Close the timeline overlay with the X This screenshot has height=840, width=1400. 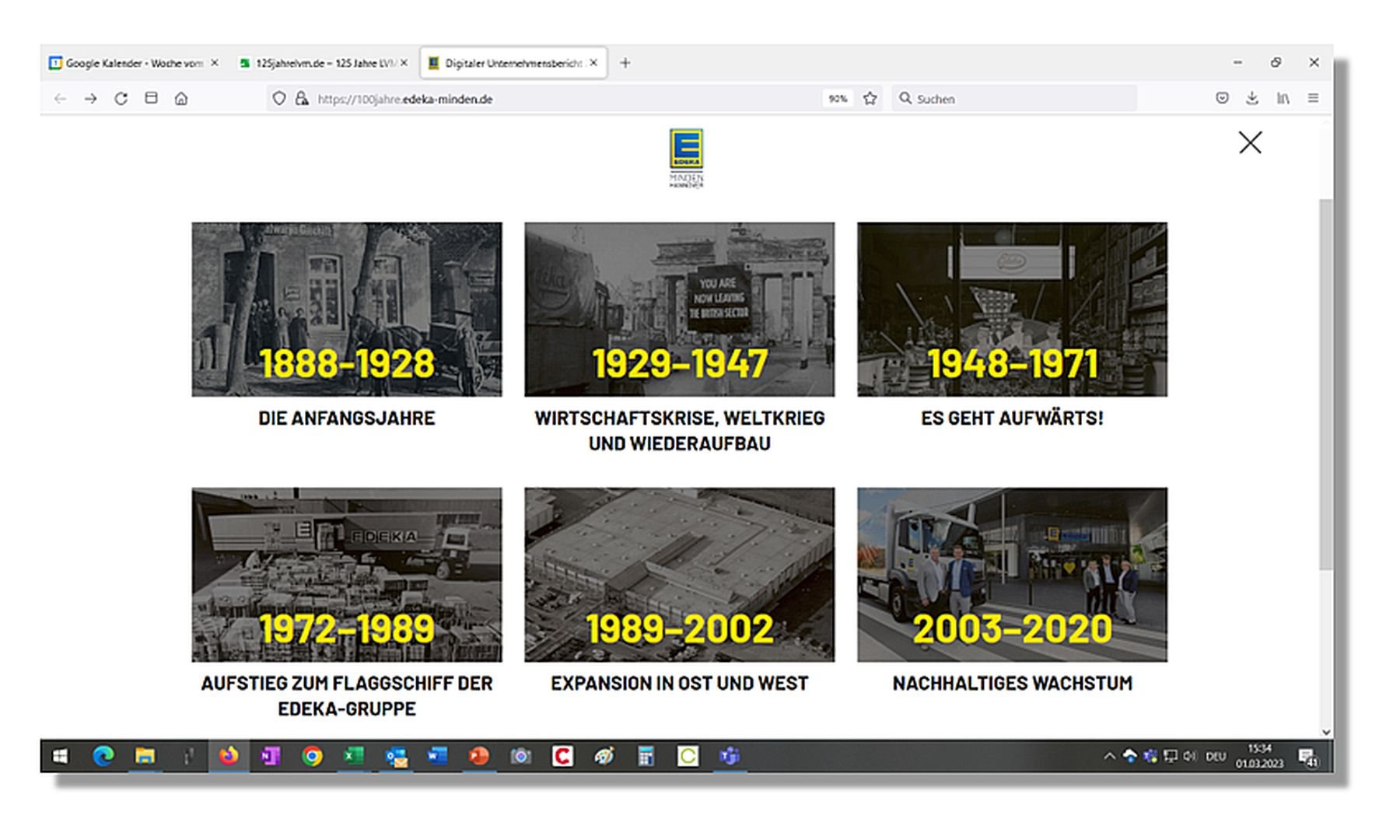point(1250,142)
